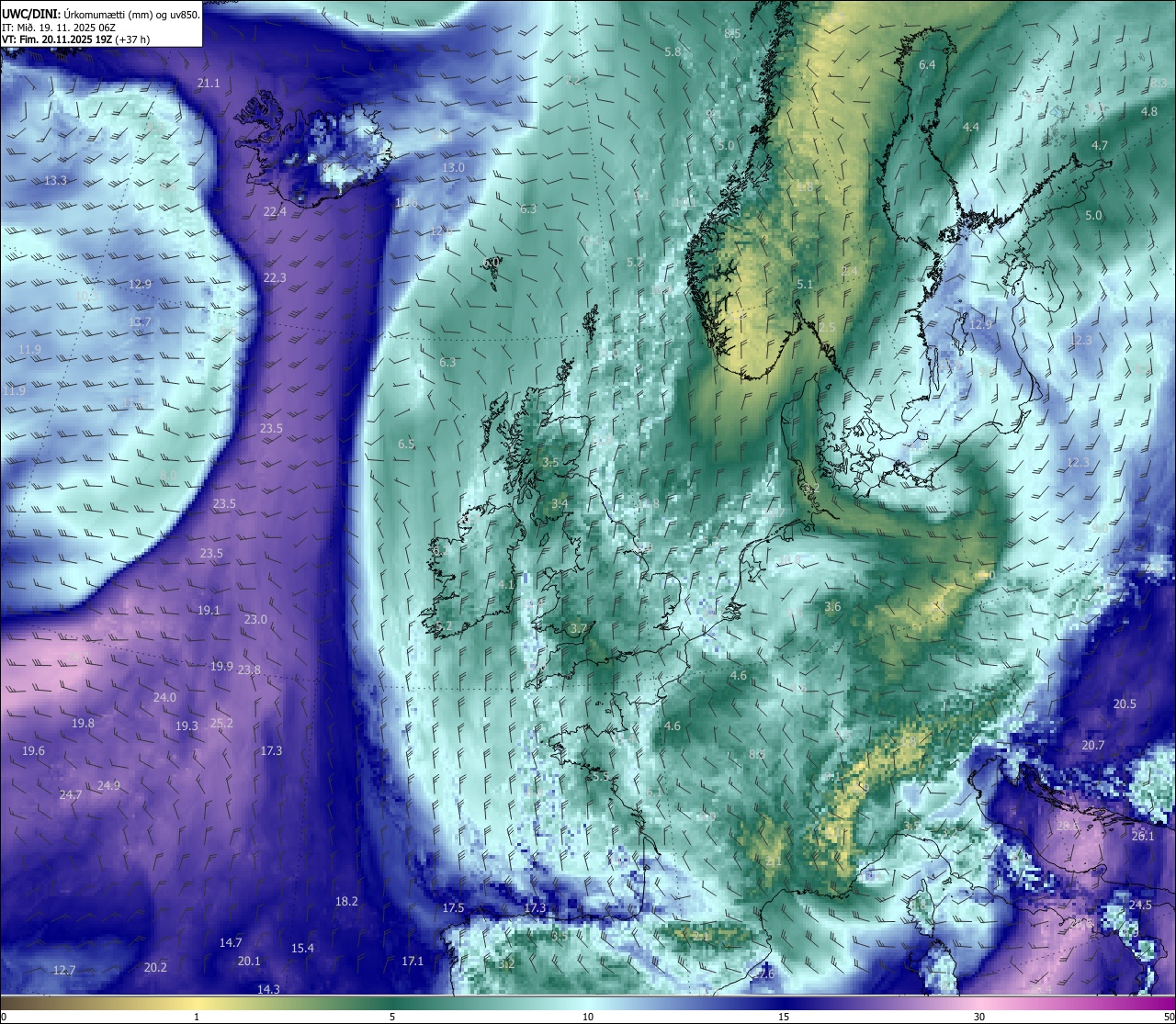Screen dimensions: 1176x1024
Task: Click the 20.7 value on the map
Action: point(1093,746)
